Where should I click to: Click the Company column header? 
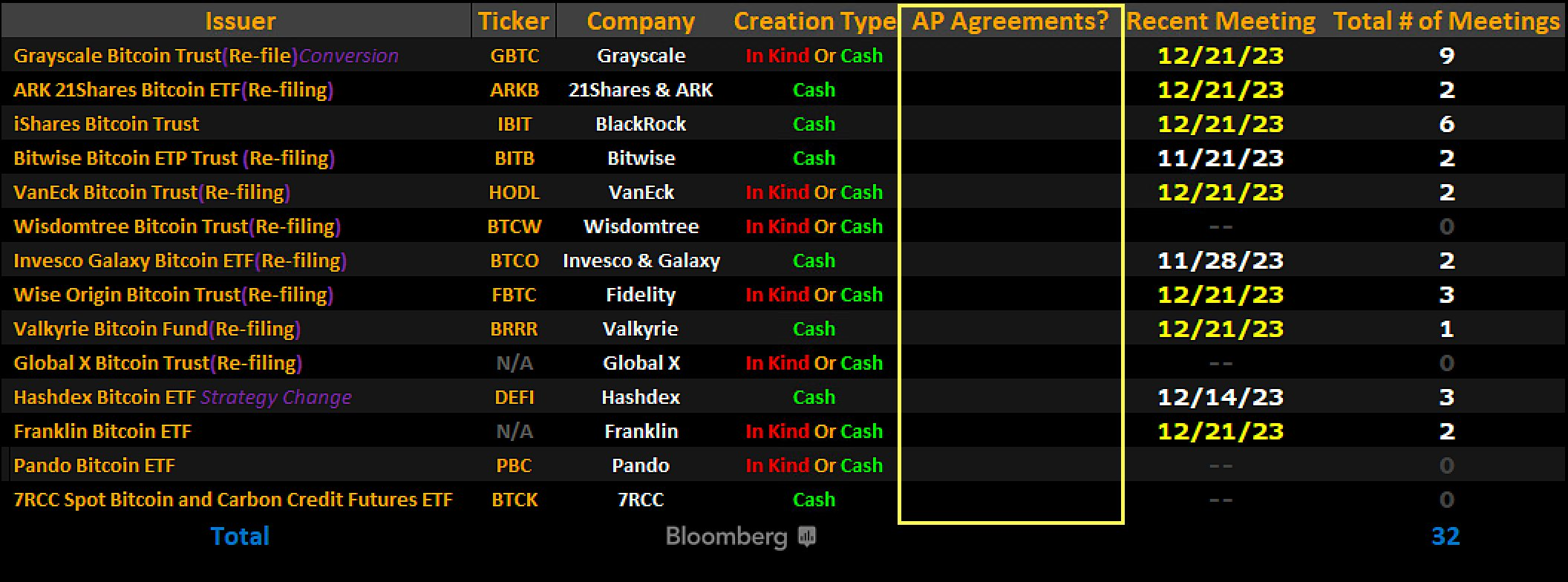click(641, 21)
